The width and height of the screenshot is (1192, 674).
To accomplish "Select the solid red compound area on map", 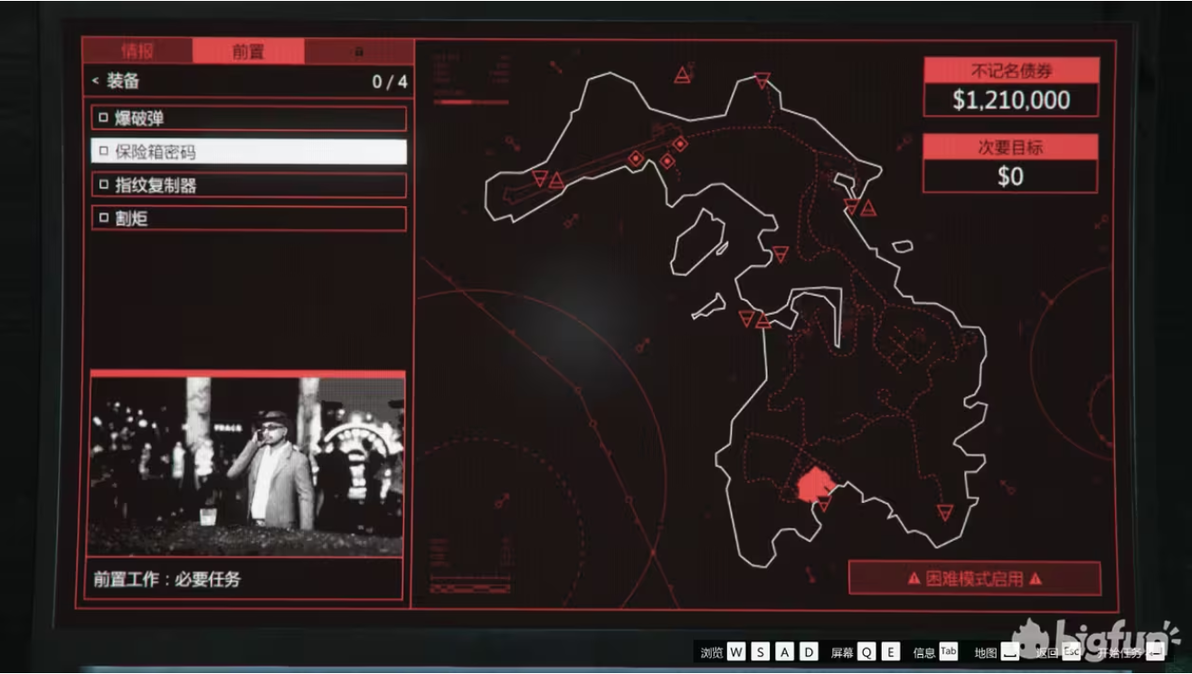I will tap(814, 485).
